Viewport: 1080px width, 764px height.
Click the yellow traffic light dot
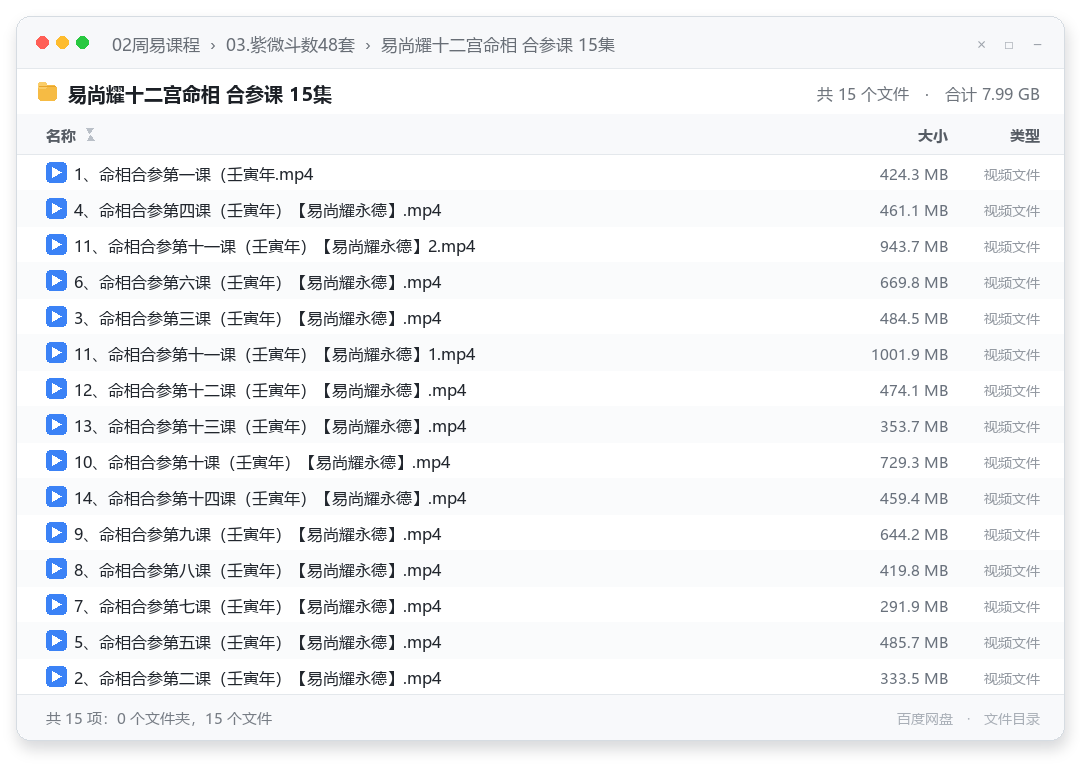click(x=63, y=43)
